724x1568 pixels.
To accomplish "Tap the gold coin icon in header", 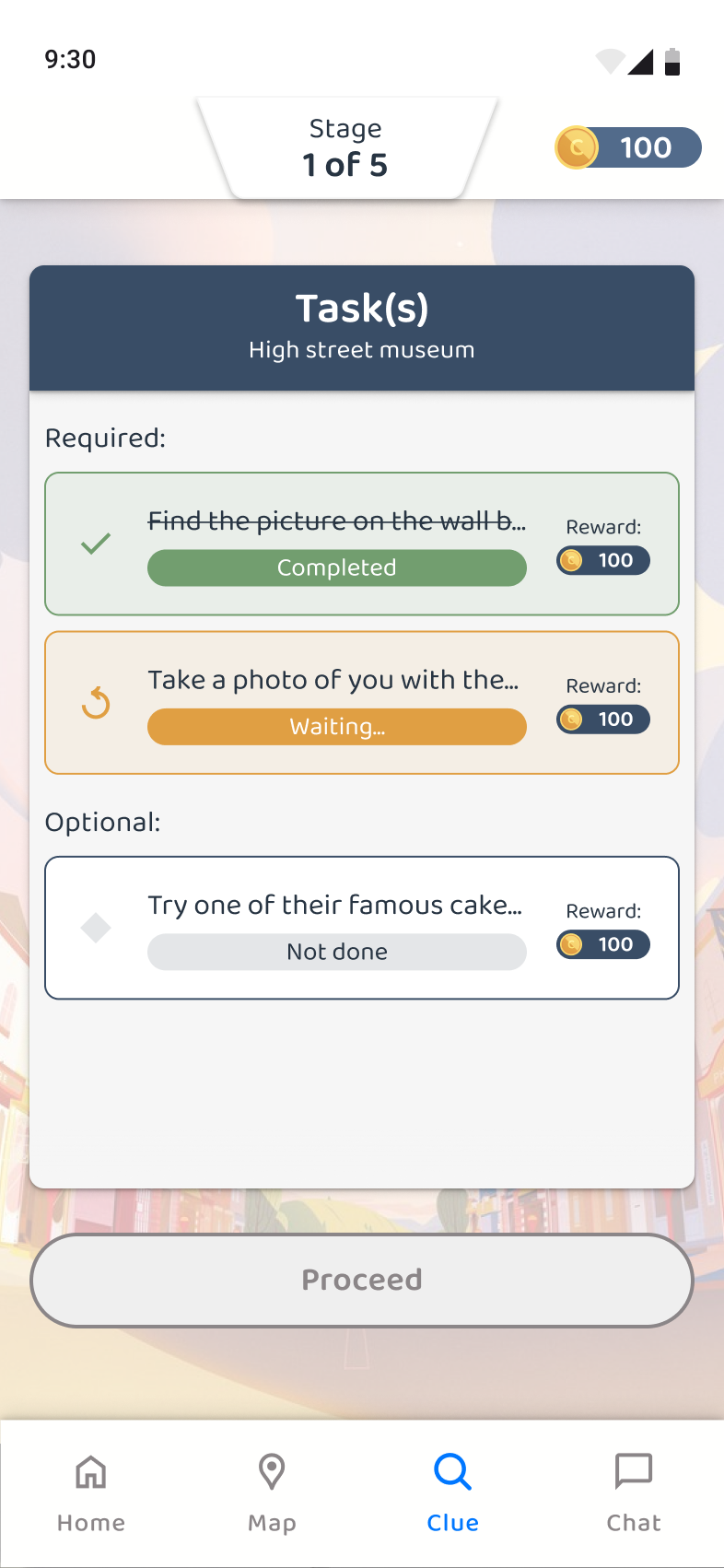I will (x=577, y=148).
